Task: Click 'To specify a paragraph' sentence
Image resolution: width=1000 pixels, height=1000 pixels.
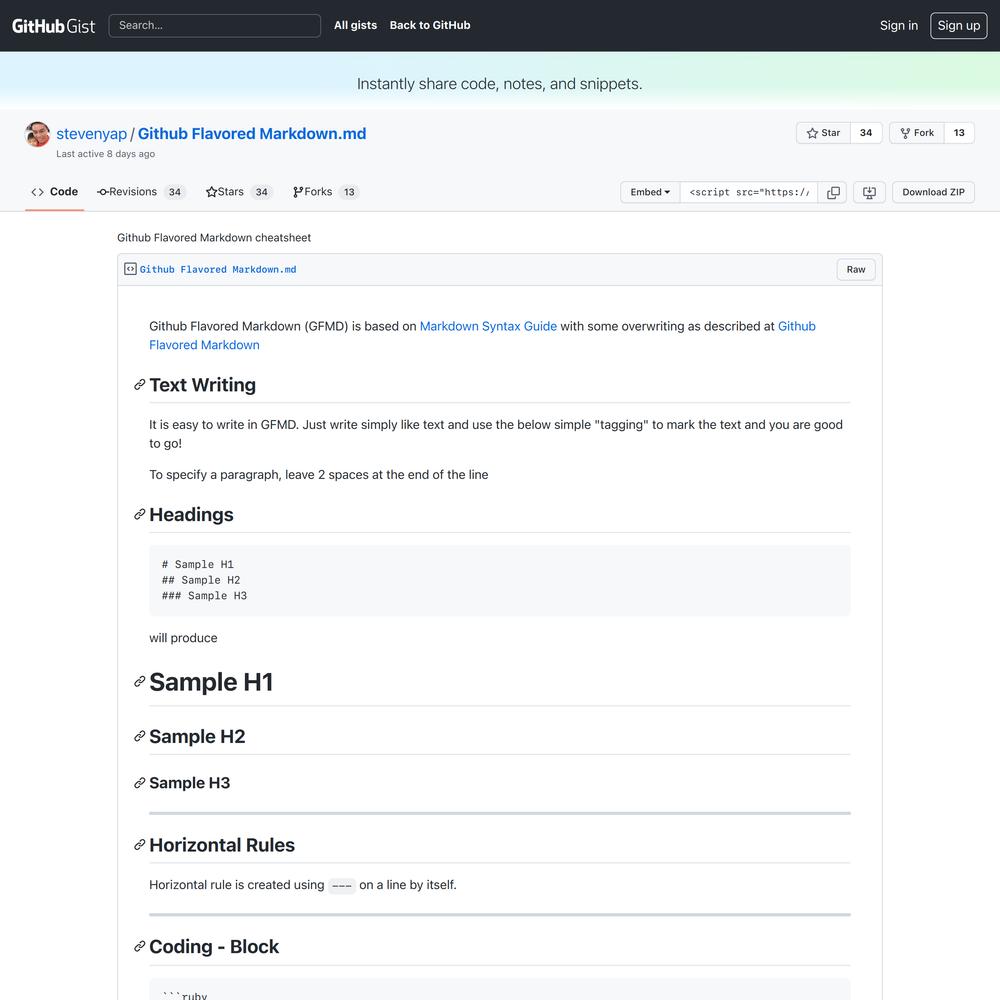Action: (319, 474)
